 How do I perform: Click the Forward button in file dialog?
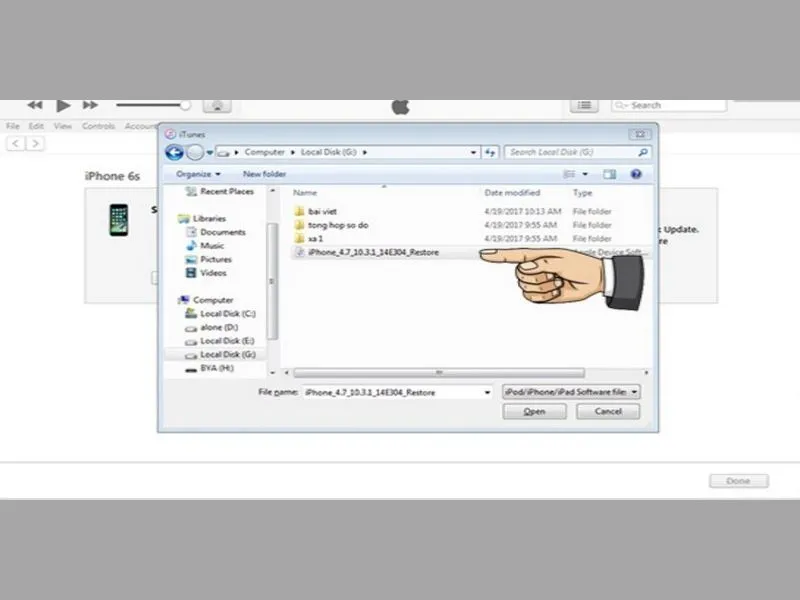point(194,153)
